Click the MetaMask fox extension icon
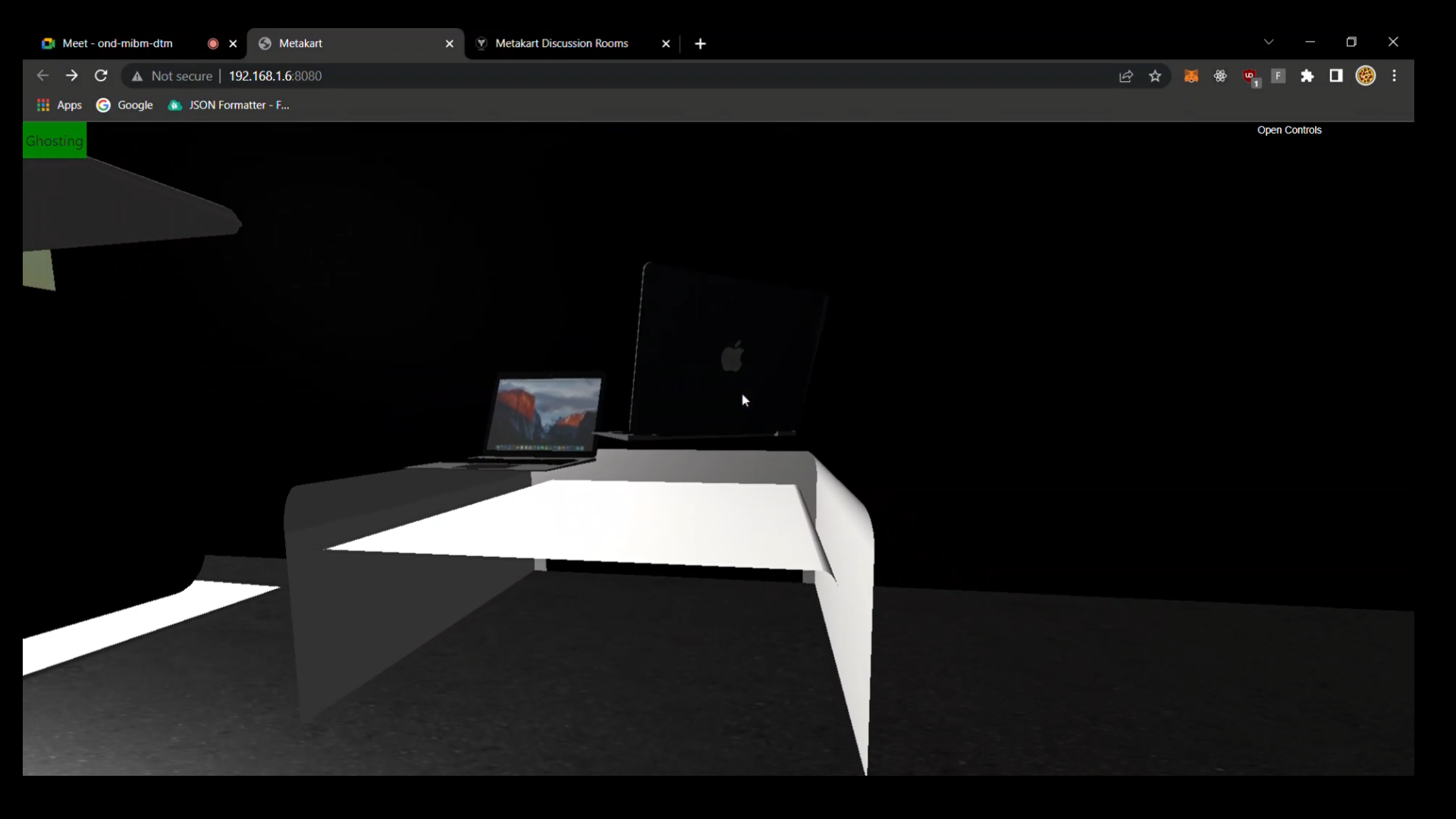 pyautogui.click(x=1191, y=76)
